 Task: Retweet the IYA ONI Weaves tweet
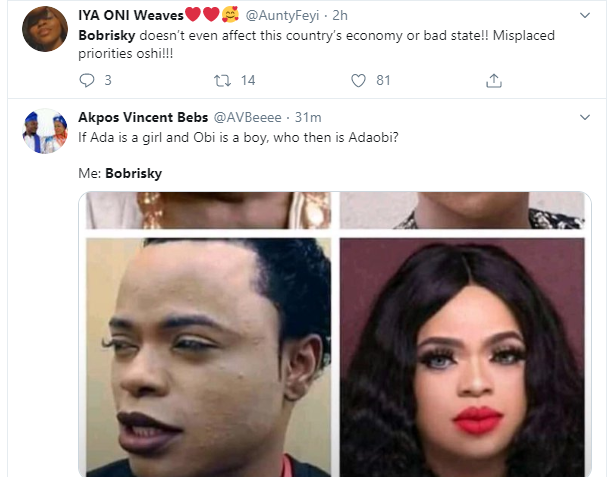[x=222, y=80]
